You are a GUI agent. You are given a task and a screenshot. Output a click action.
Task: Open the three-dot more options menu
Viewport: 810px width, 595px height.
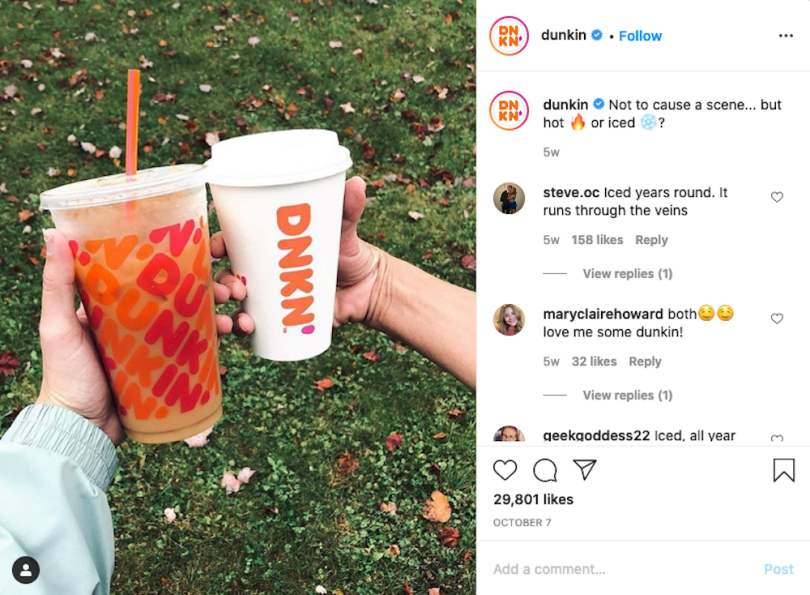[786, 36]
